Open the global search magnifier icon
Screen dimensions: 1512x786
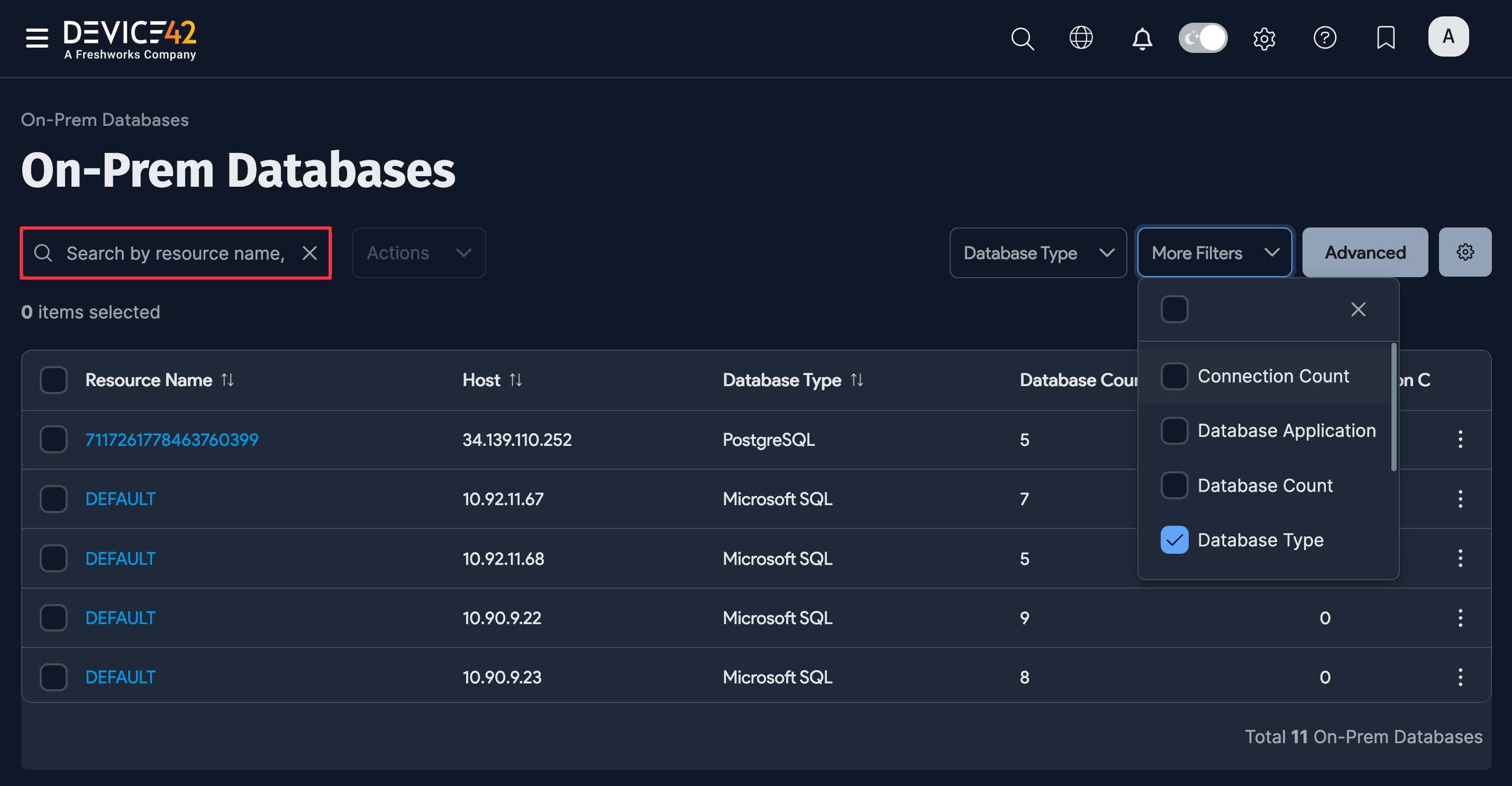point(1023,38)
